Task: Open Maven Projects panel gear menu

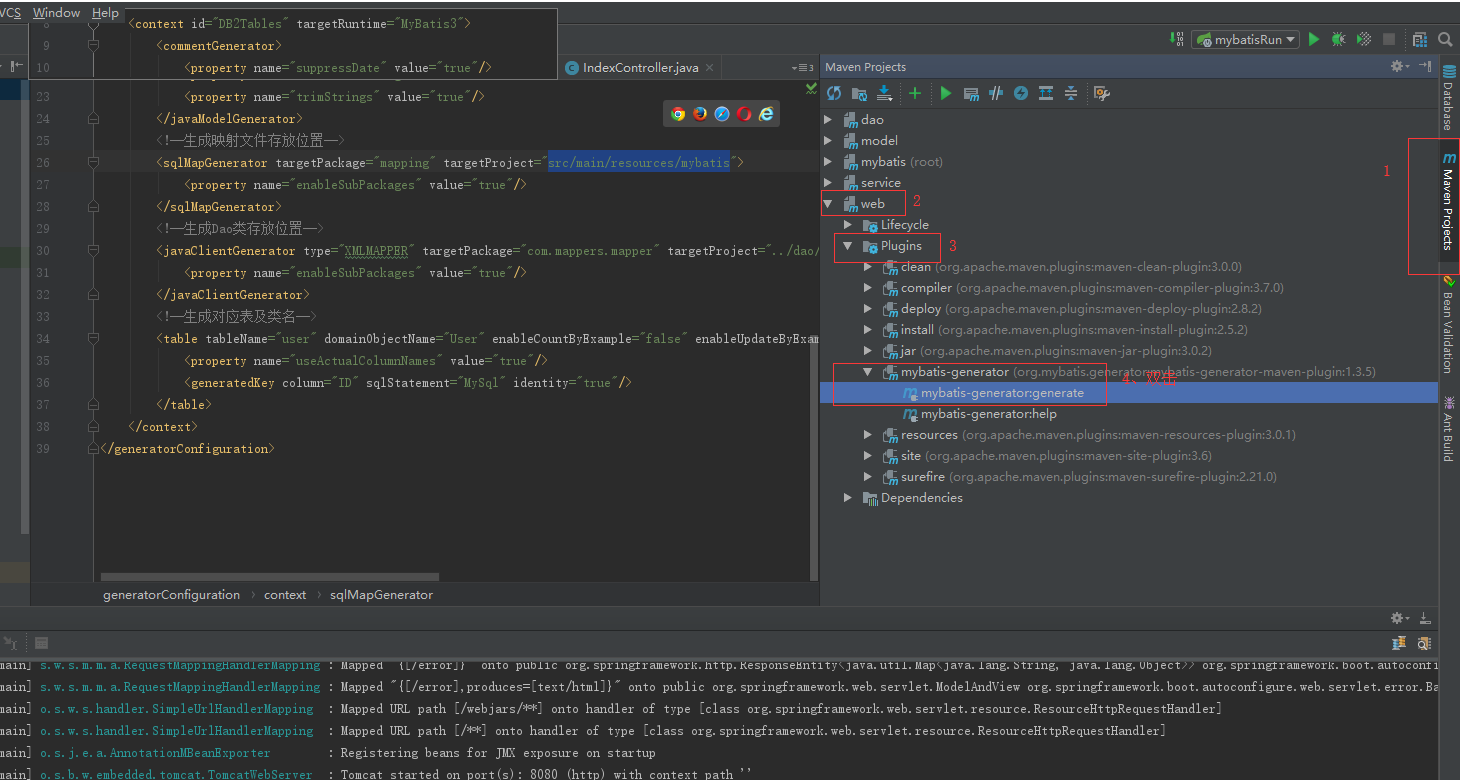Action: (x=1400, y=66)
